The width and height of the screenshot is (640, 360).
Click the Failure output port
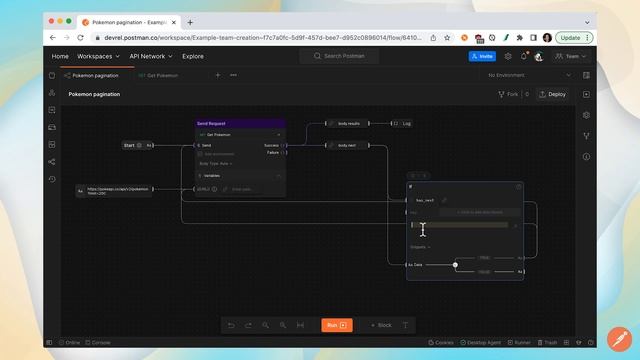[284, 153]
